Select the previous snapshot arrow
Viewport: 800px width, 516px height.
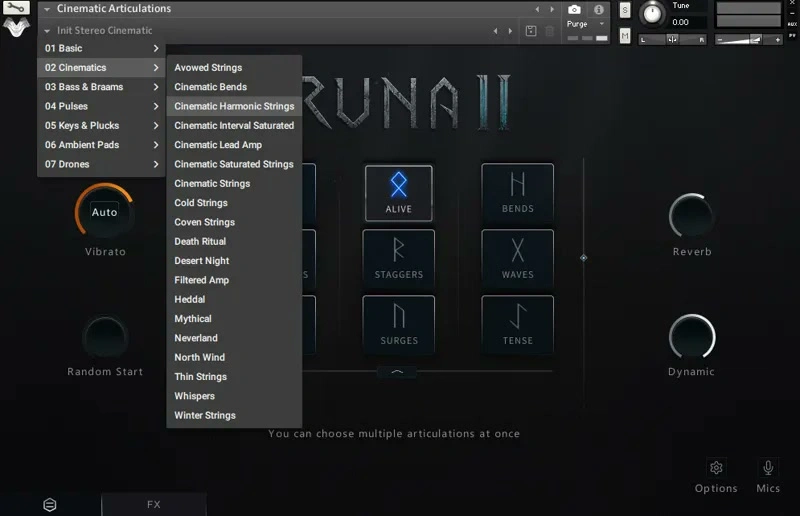click(495, 31)
